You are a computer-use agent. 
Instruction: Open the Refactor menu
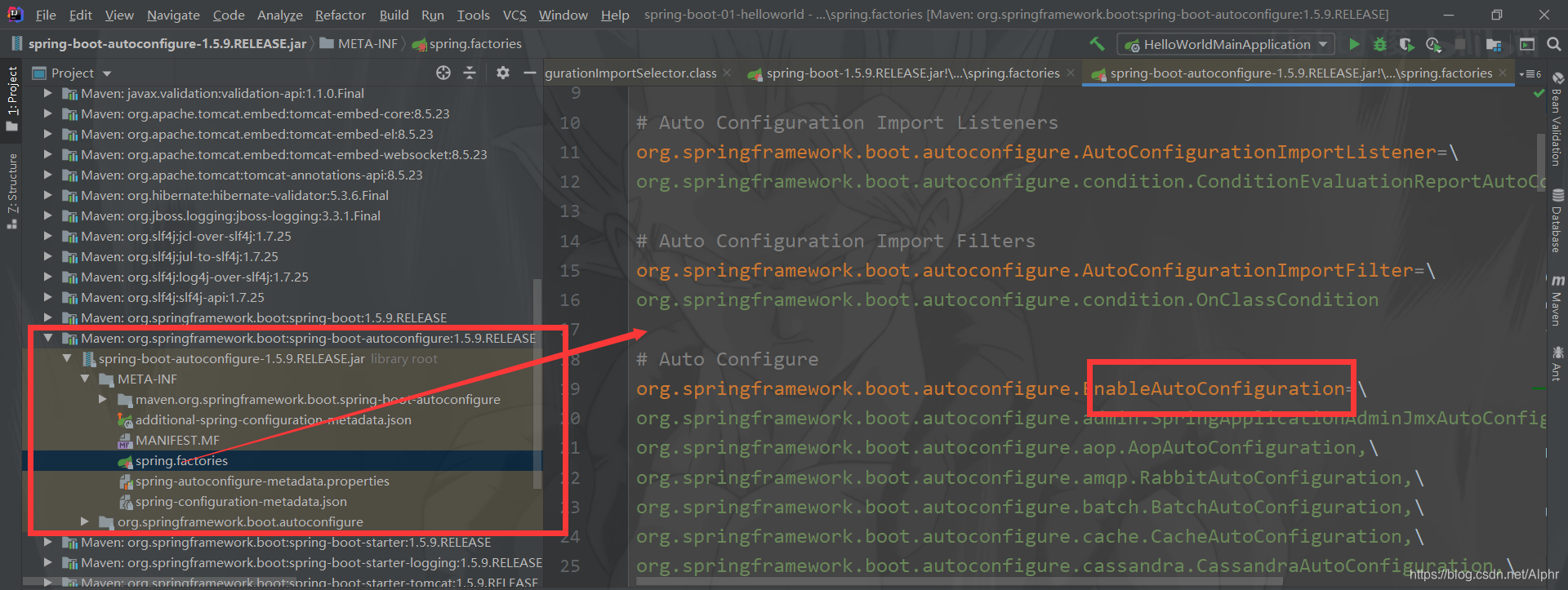(341, 15)
